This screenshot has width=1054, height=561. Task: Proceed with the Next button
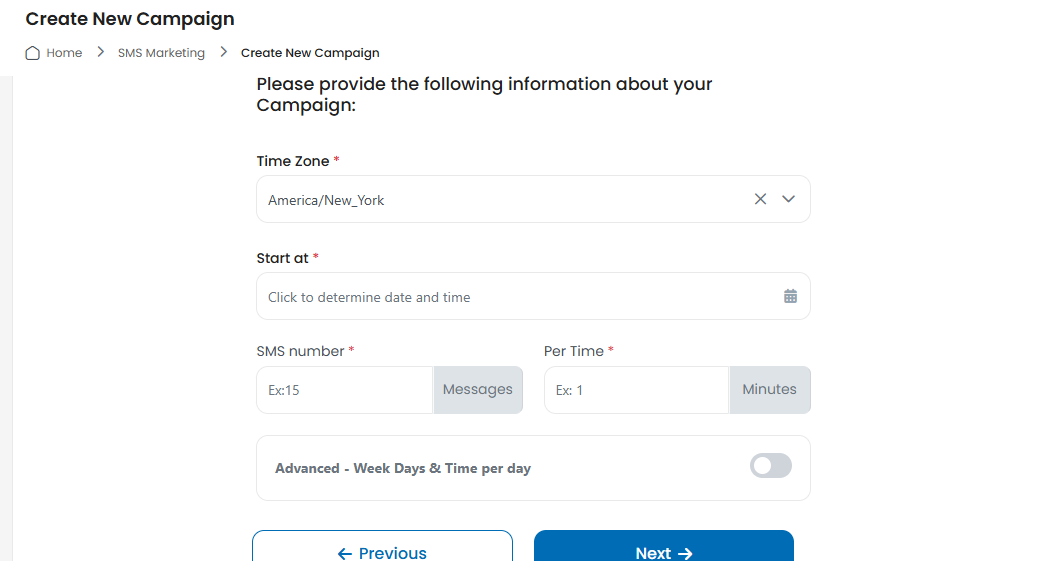tap(664, 546)
